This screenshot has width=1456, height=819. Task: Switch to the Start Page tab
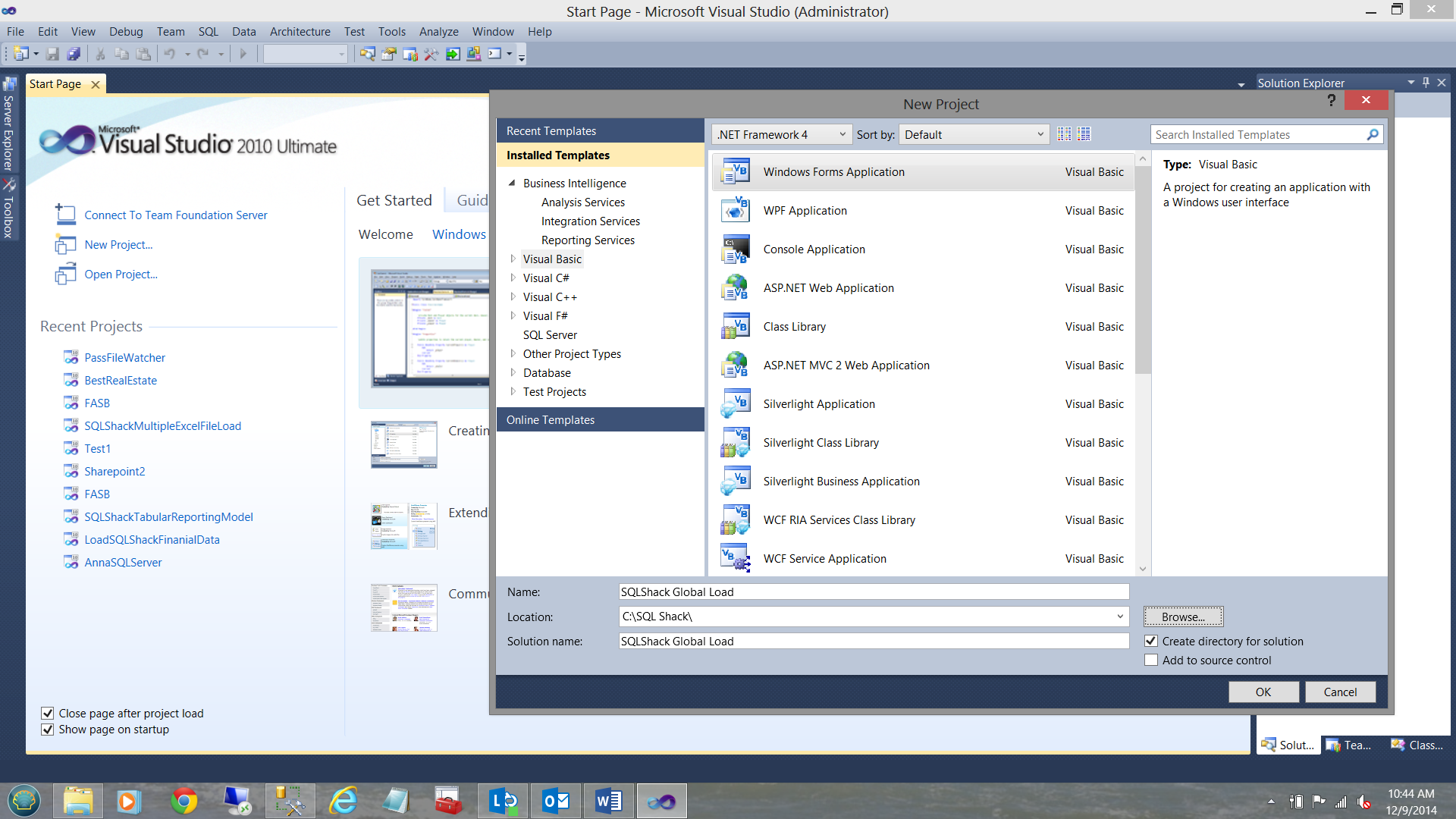55,83
